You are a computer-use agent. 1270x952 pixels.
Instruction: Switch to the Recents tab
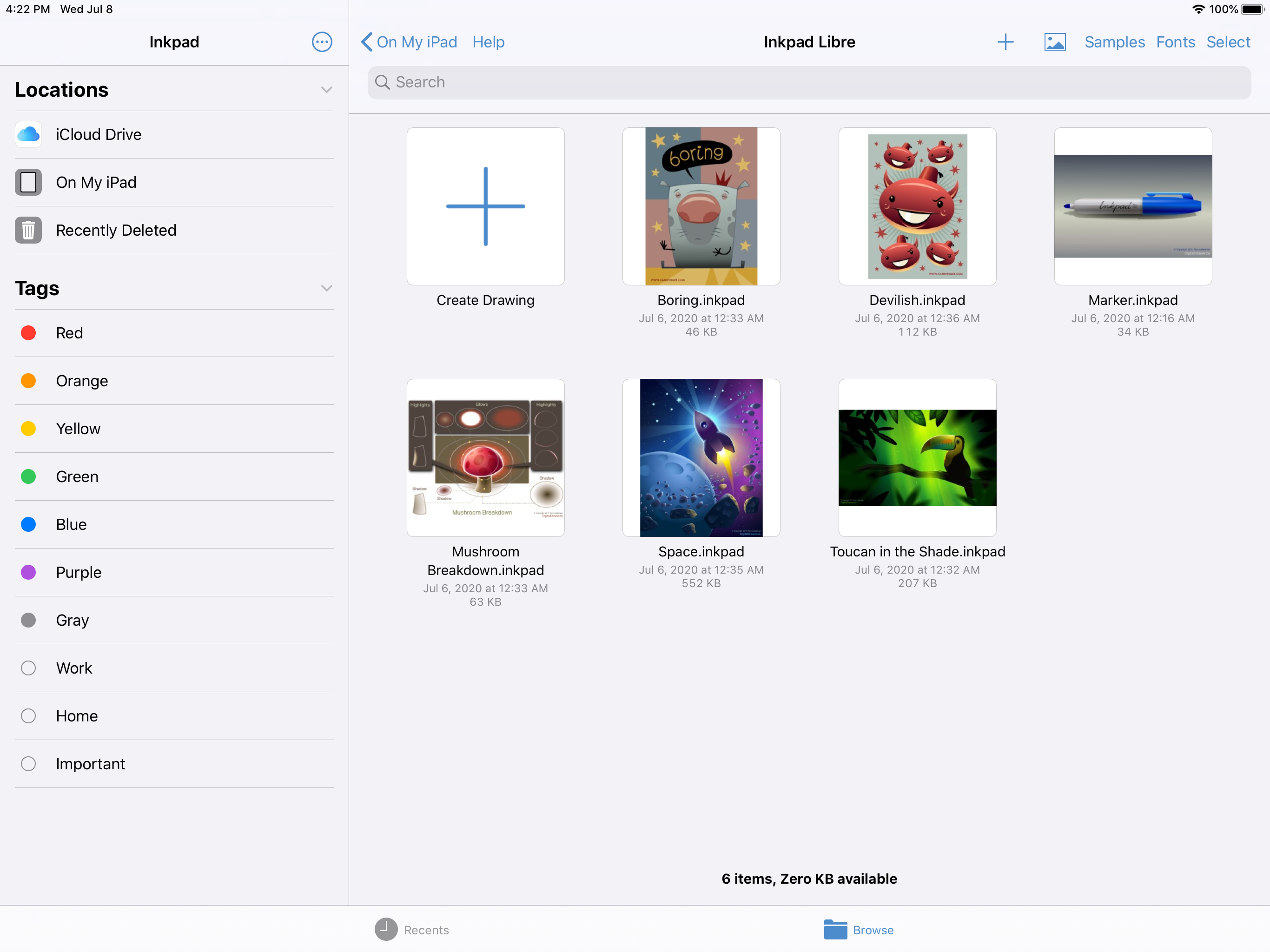pos(412,930)
